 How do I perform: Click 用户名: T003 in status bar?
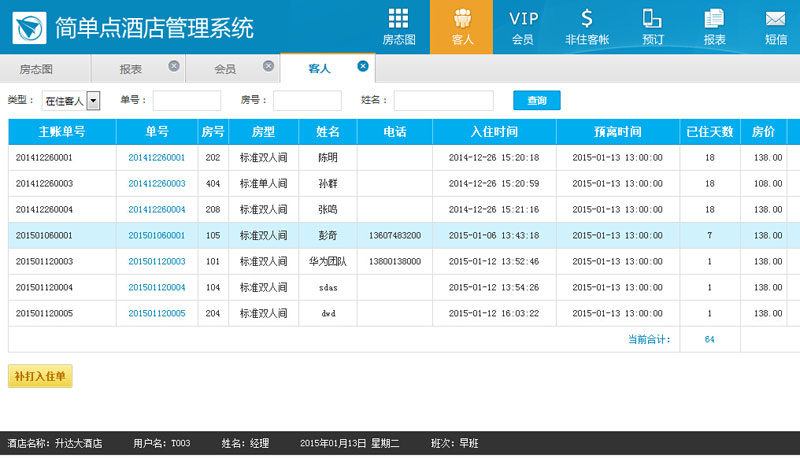click(162, 443)
